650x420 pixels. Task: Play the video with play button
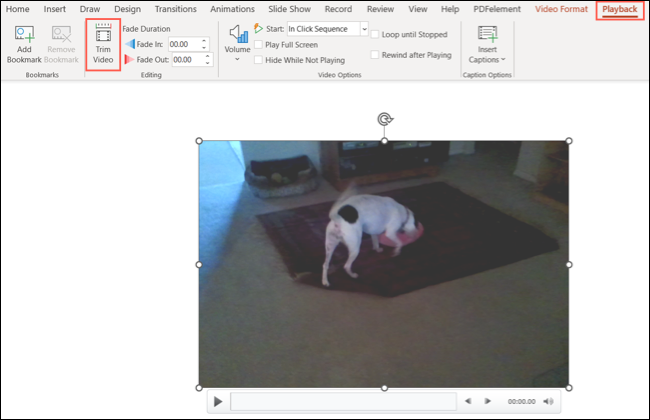(x=218, y=401)
